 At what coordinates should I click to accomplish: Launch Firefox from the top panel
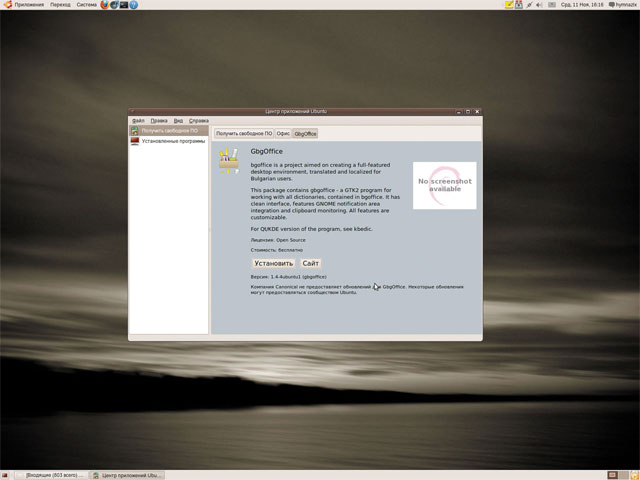[x=104, y=5]
